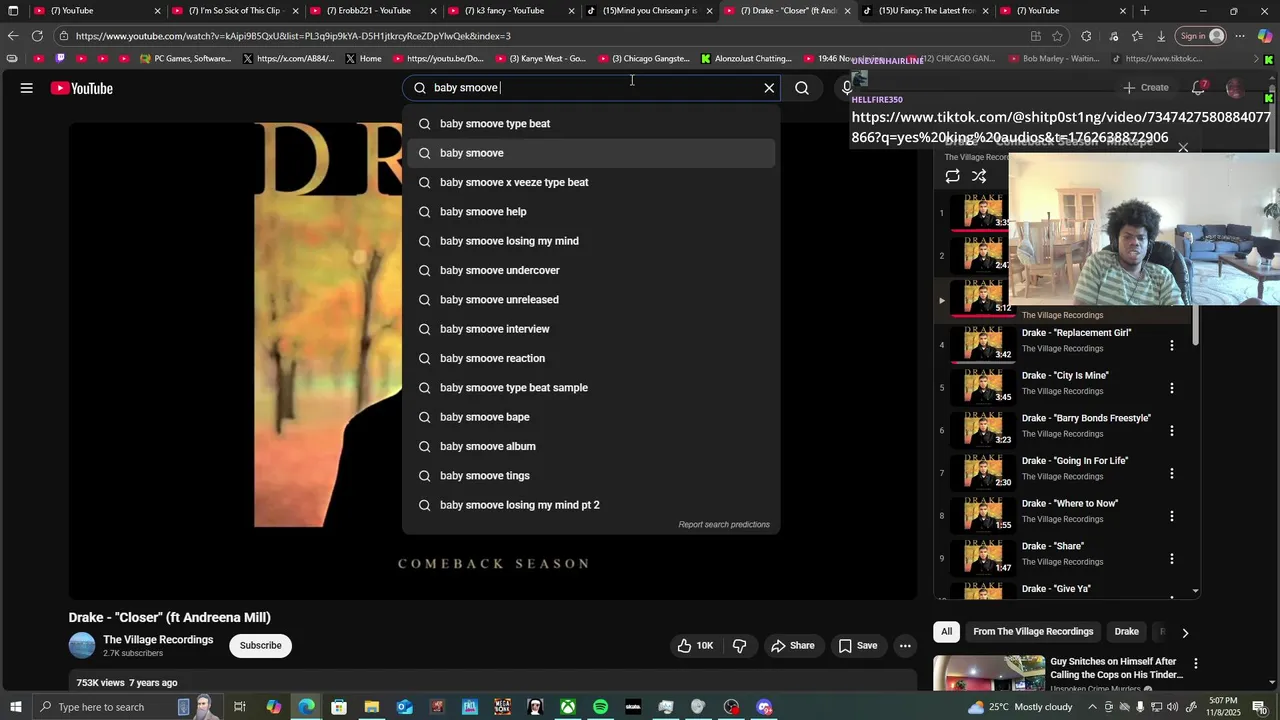This screenshot has height=720, width=1280.
Task: Share the Drake Closer video
Action: point(792,646)
